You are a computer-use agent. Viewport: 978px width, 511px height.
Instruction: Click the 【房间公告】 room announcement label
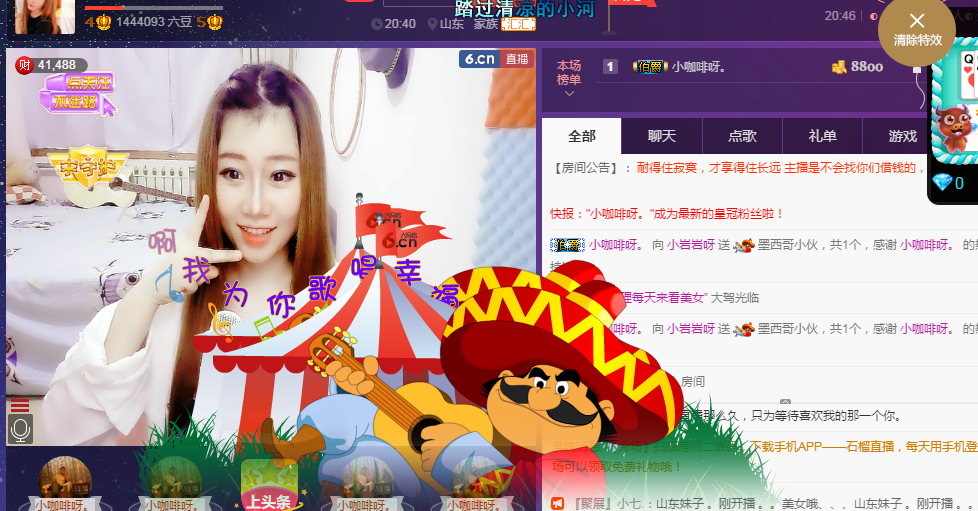585,168
